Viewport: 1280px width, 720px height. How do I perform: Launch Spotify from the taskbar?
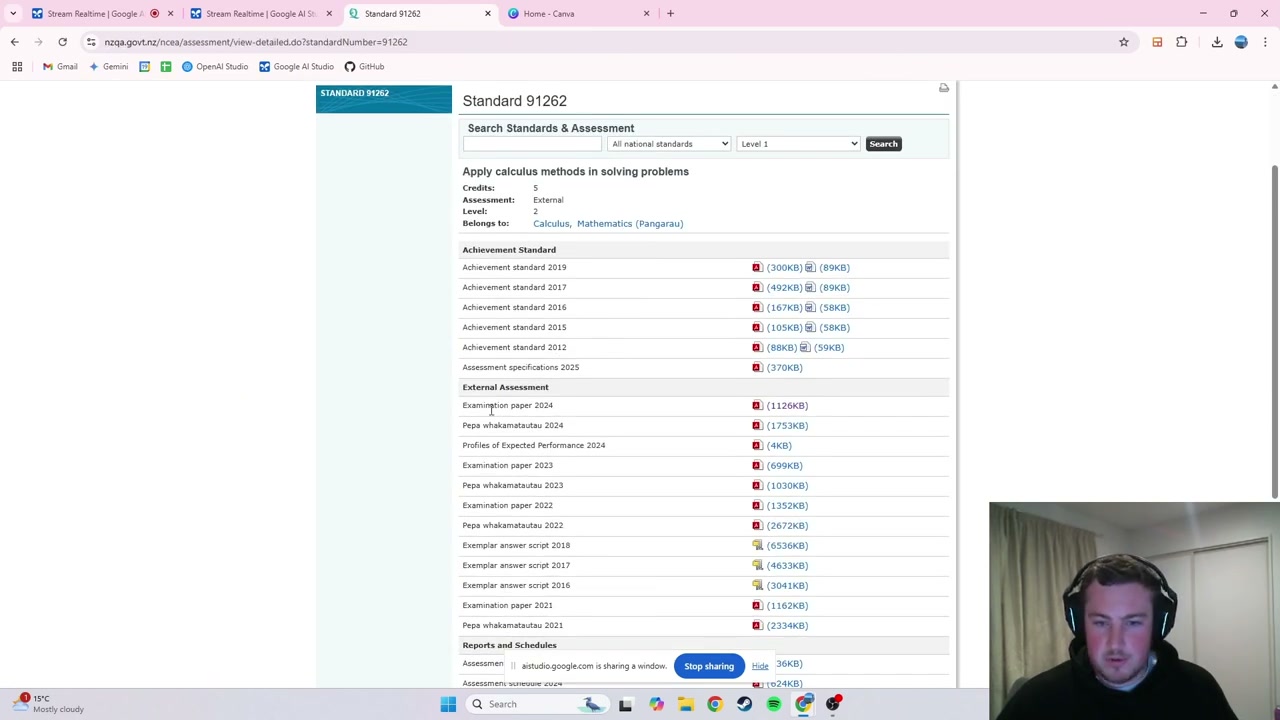774,704
